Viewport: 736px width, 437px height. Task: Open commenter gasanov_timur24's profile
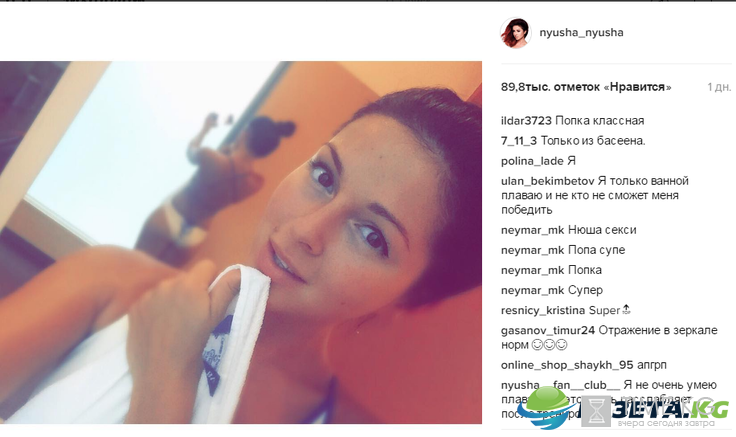(x=548, y=330)
